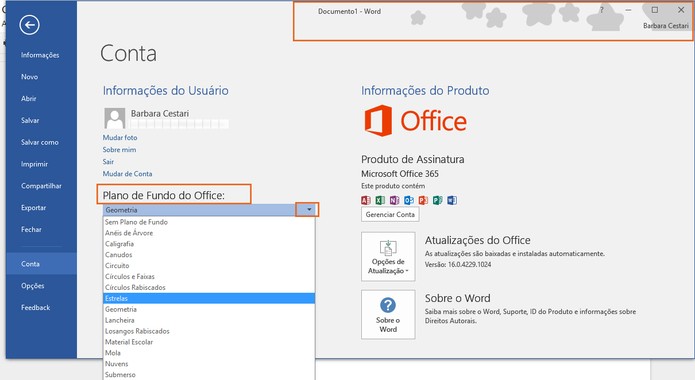
Task: Click the Microsoft Office 365 text
Action: click(x=399, y=173)
